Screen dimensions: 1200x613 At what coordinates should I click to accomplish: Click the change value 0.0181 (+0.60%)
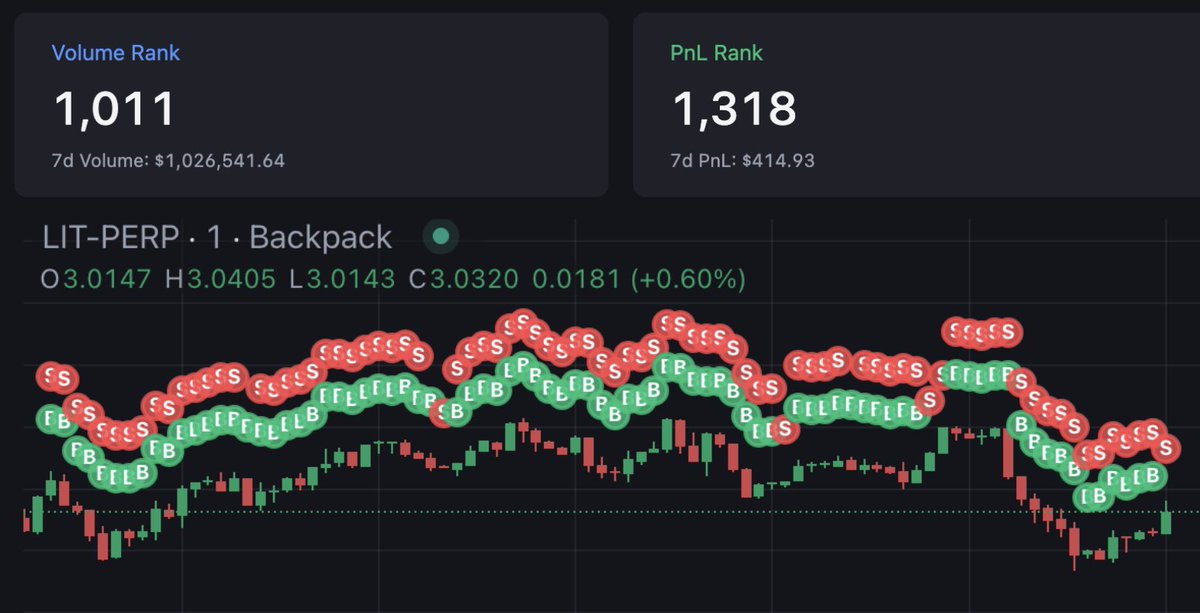click(638, 279)
